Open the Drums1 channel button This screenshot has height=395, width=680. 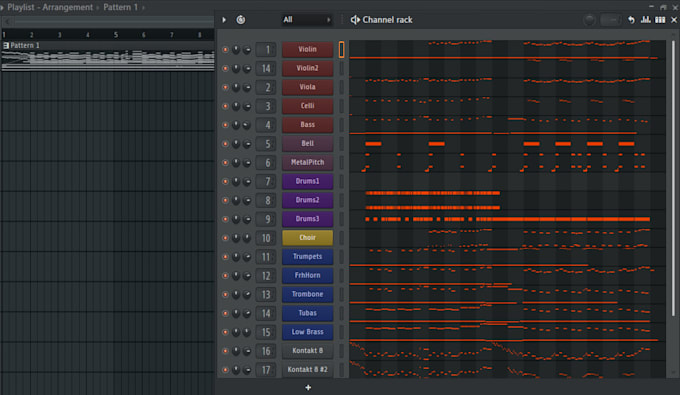(x=307, y=181)
